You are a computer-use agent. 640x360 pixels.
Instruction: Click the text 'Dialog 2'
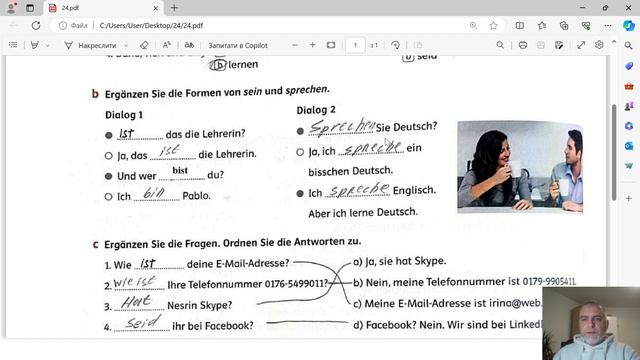coord(316,110)
